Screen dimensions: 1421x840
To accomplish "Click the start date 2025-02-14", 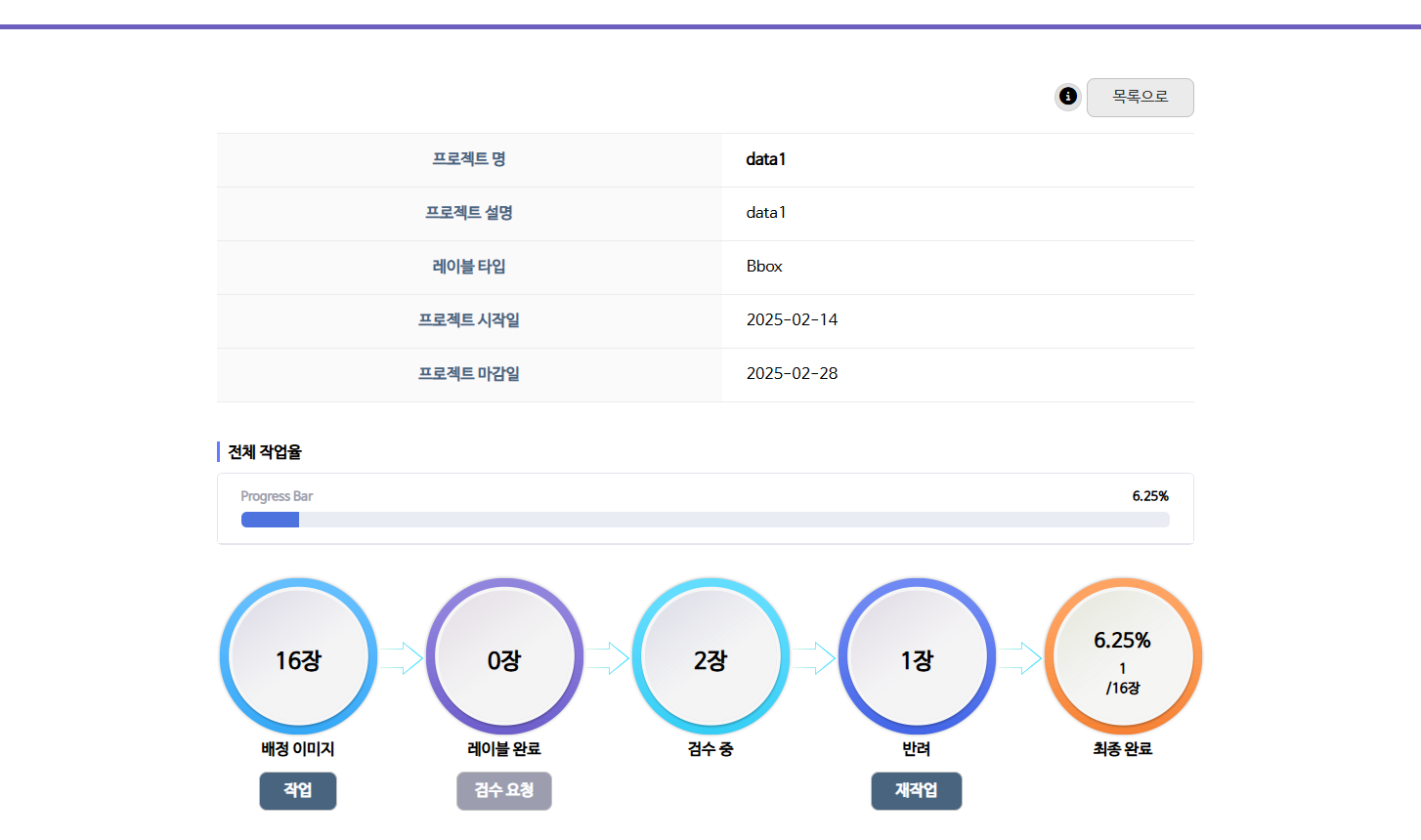I will [792, 320].
